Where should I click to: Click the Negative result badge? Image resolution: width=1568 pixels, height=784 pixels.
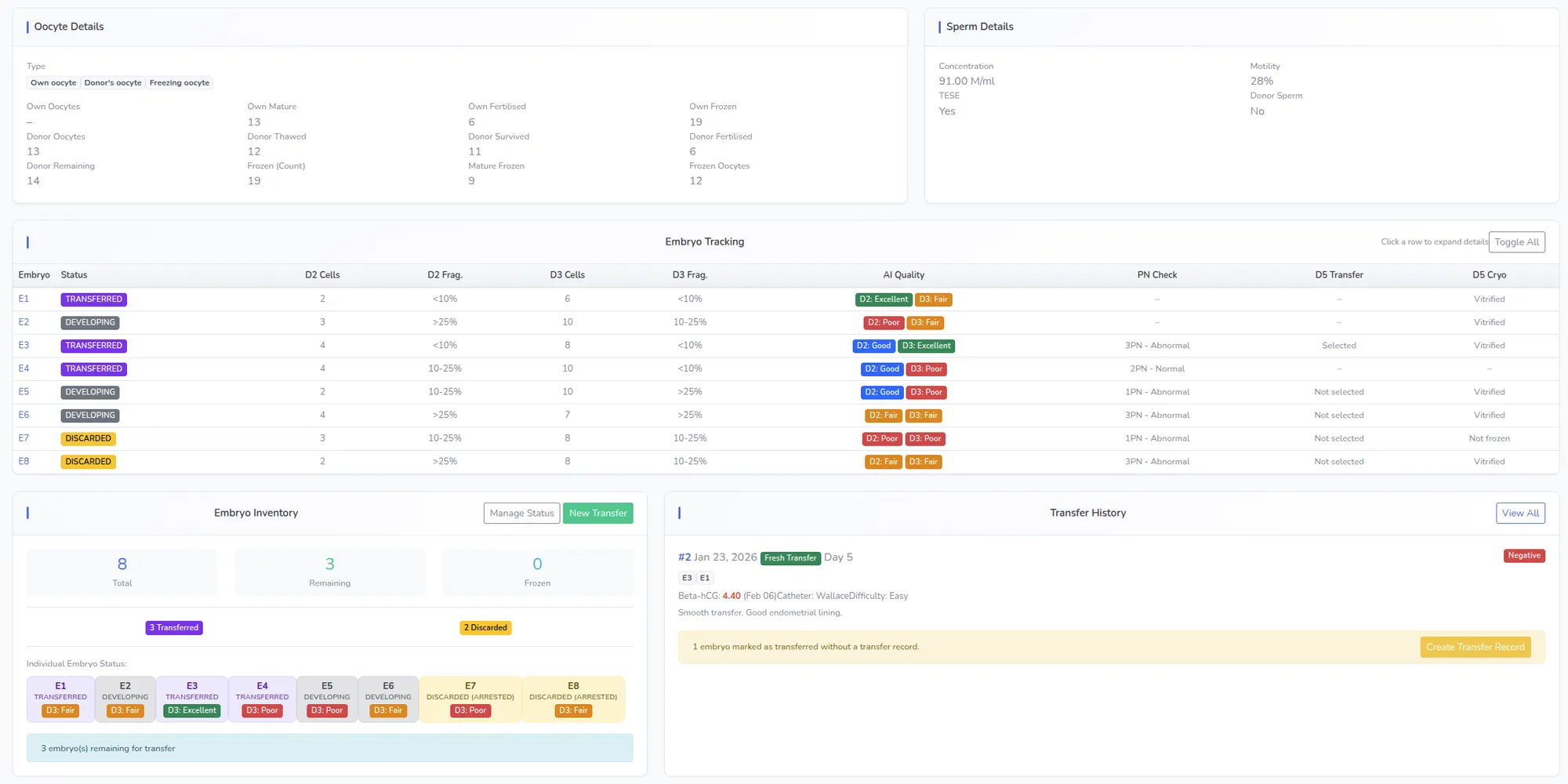[1524, 556]
